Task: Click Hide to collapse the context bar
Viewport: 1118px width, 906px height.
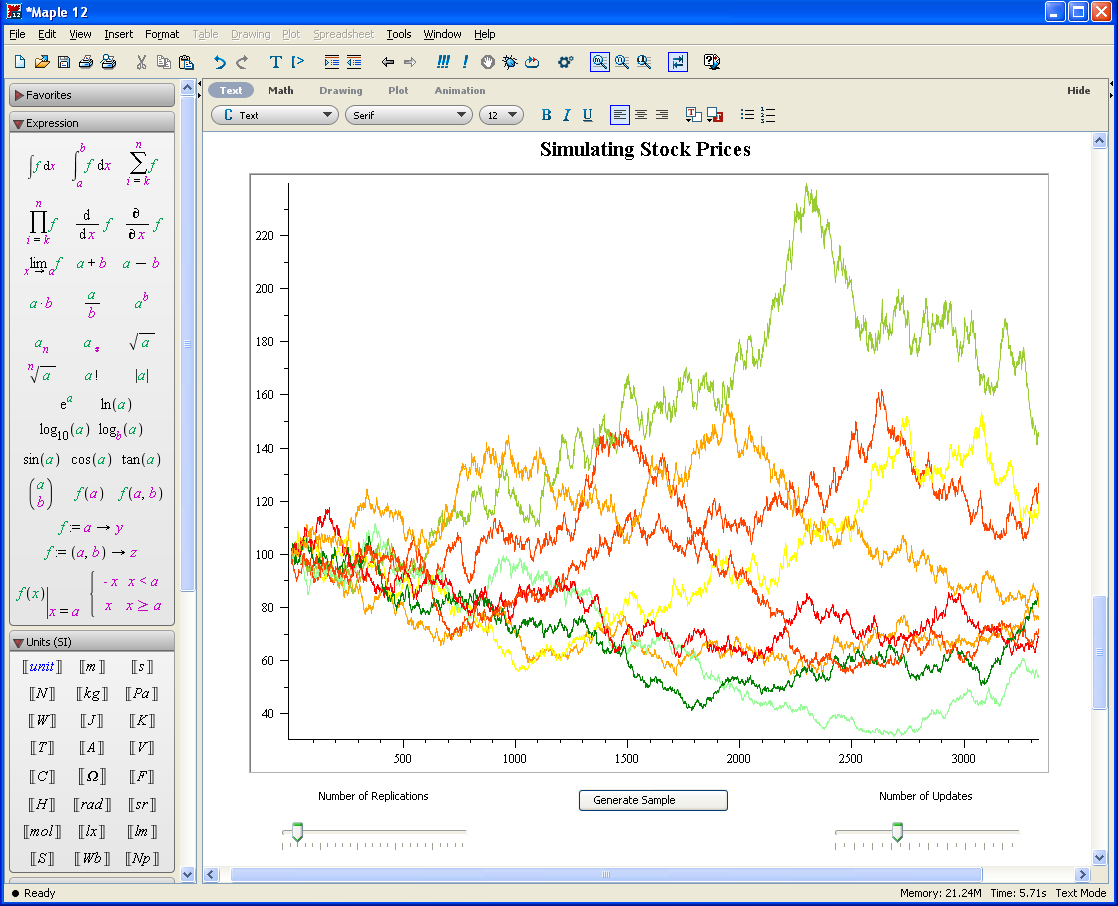Action: tap(1078, 90)
